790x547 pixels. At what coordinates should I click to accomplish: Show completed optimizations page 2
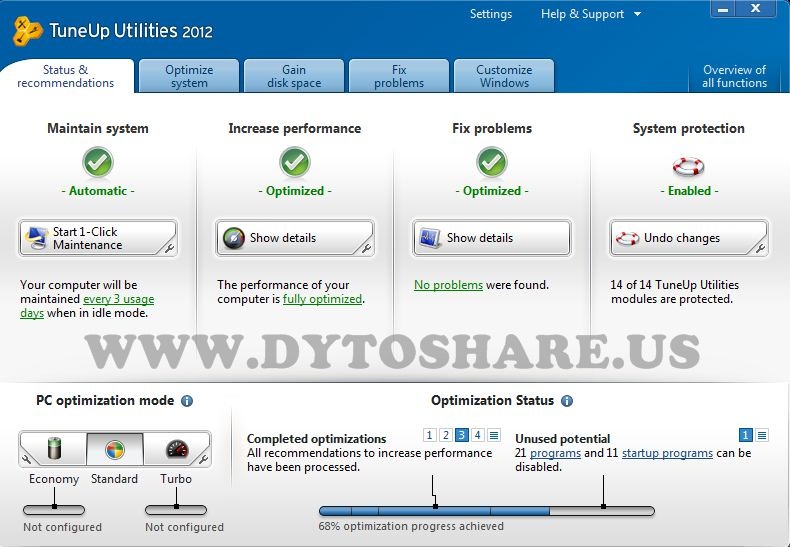point(445,435)
